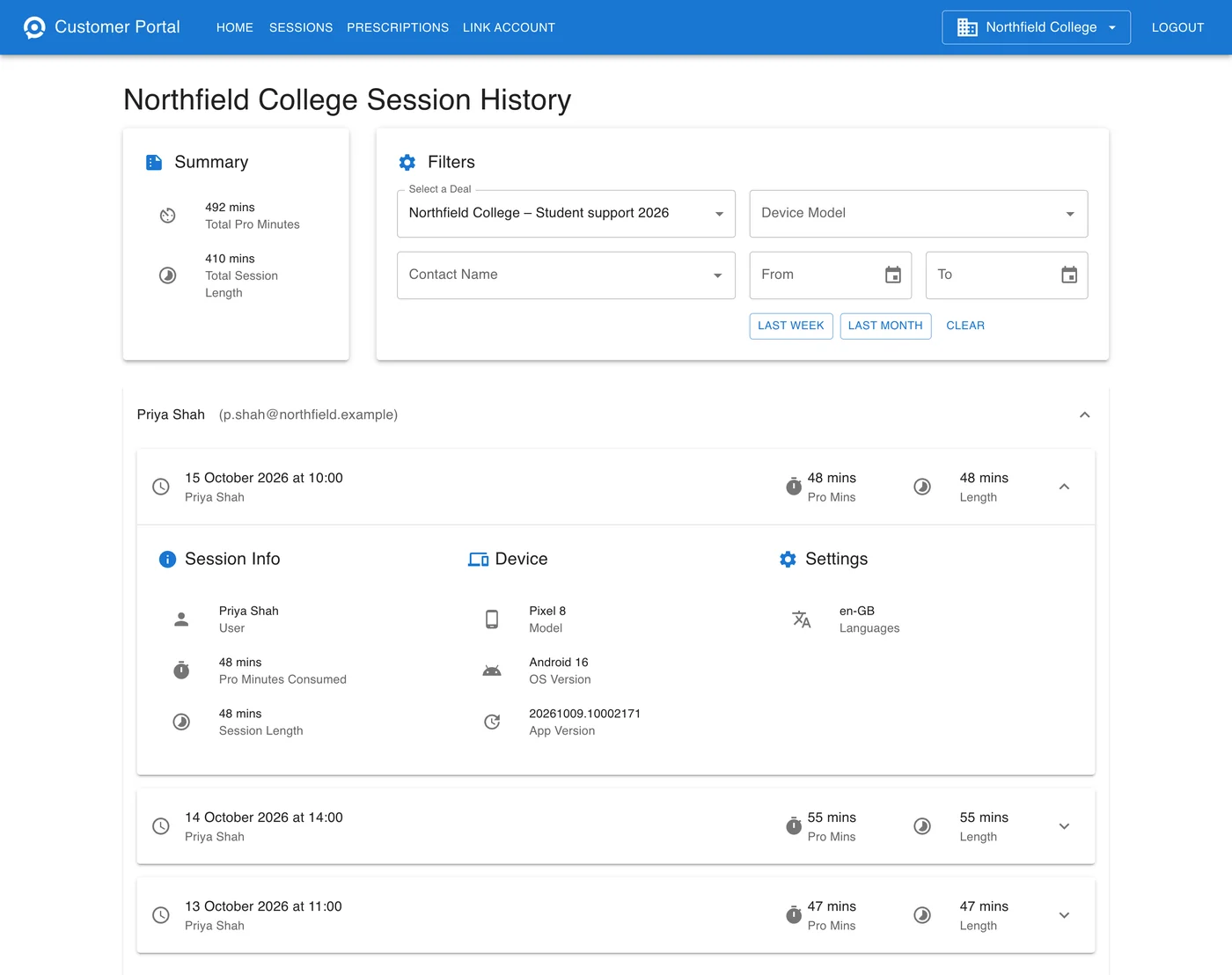Open the Select a Deal dropdown
The height and width of the screenshot is (975, 1232).
tap(566, 214)
